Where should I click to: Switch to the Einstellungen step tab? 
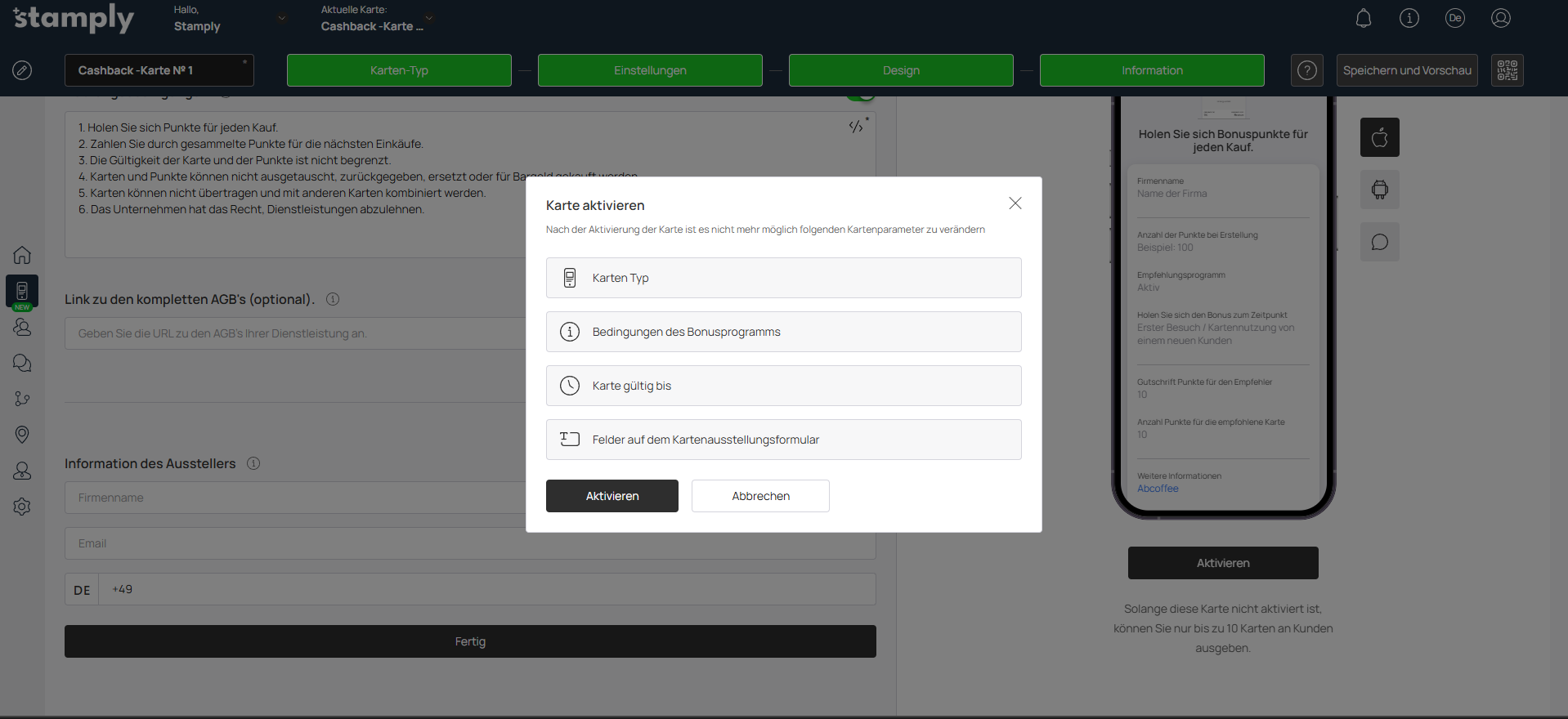[650, 70]
